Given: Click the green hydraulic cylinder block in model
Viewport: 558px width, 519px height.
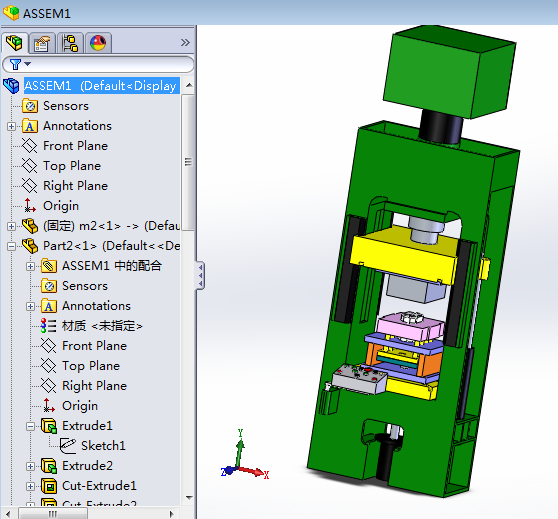Looking at the screenshot, I should 449,71.
